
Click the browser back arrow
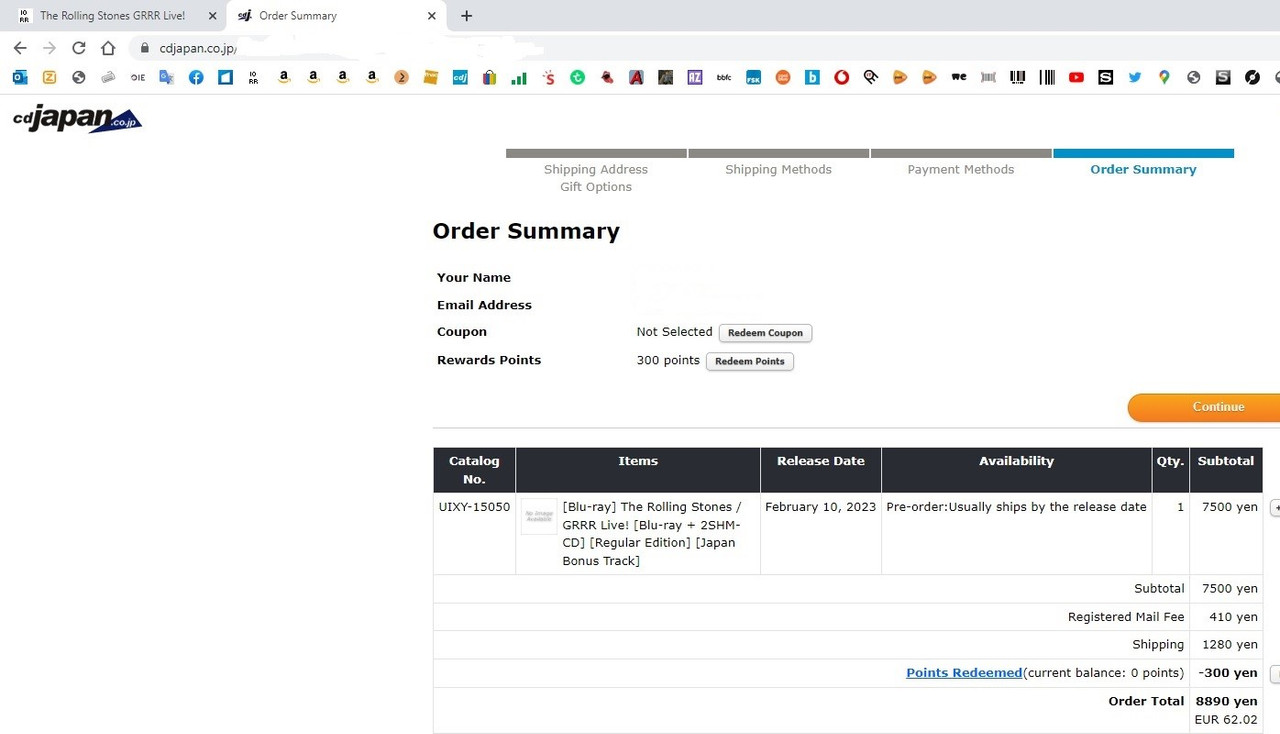tap(20, 48)
